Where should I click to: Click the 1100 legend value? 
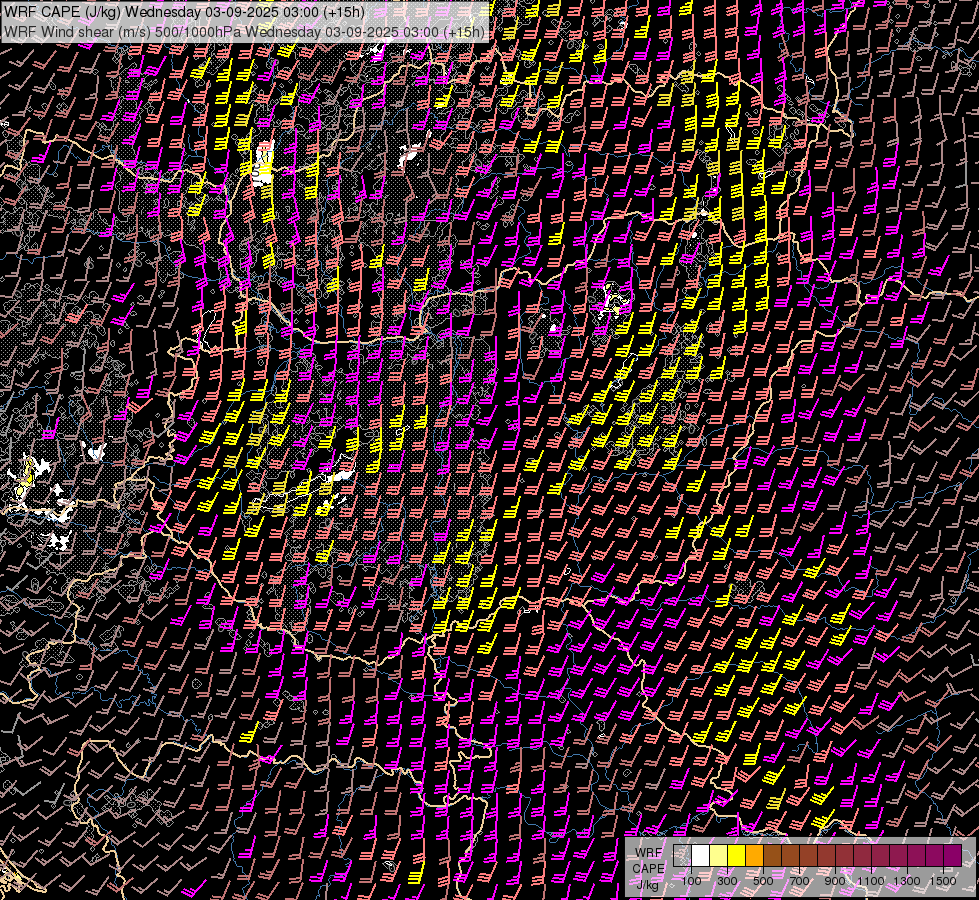[x=870, y=881]
